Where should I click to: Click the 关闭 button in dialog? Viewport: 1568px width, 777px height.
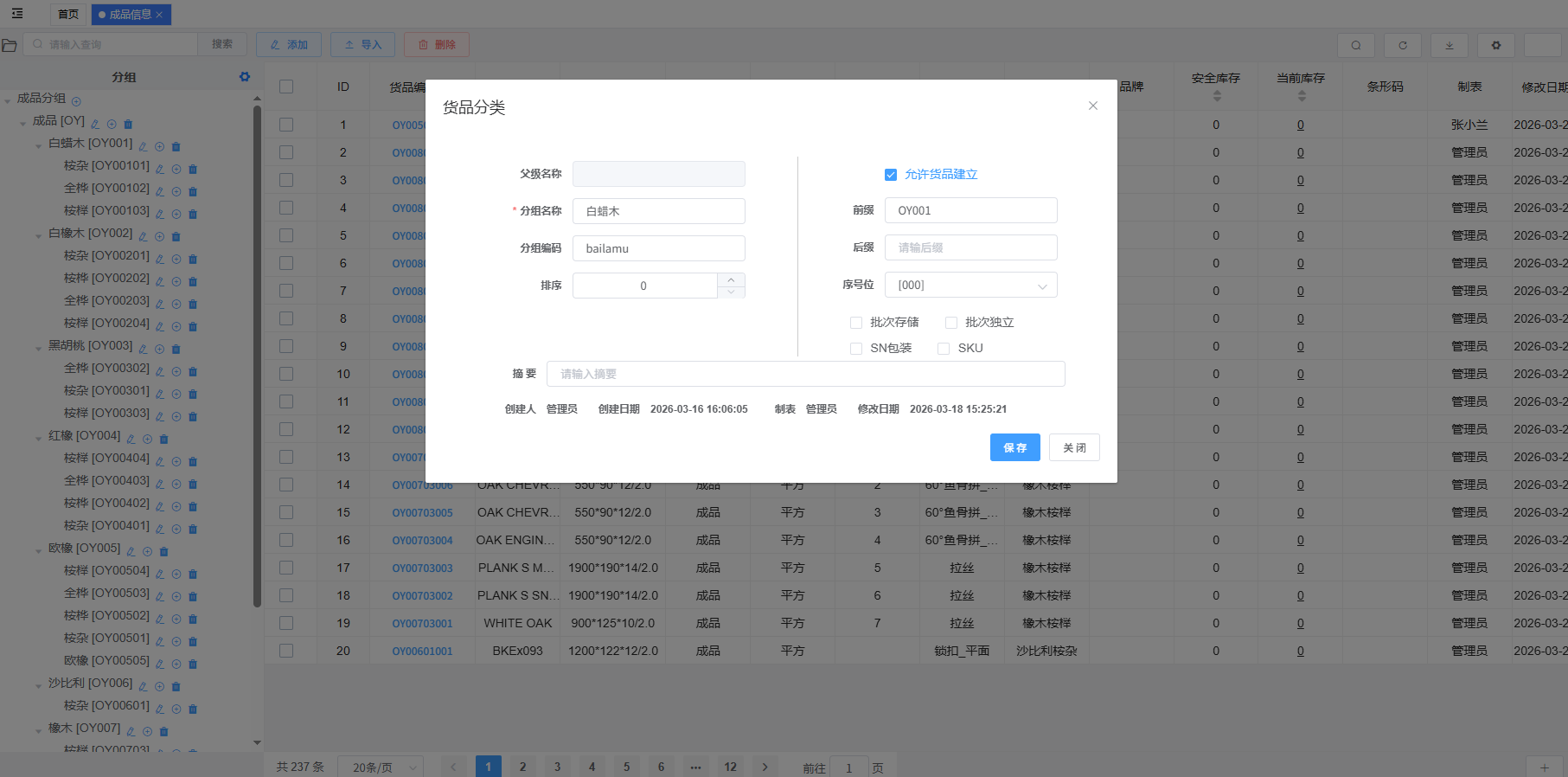tap(1074, 447)
